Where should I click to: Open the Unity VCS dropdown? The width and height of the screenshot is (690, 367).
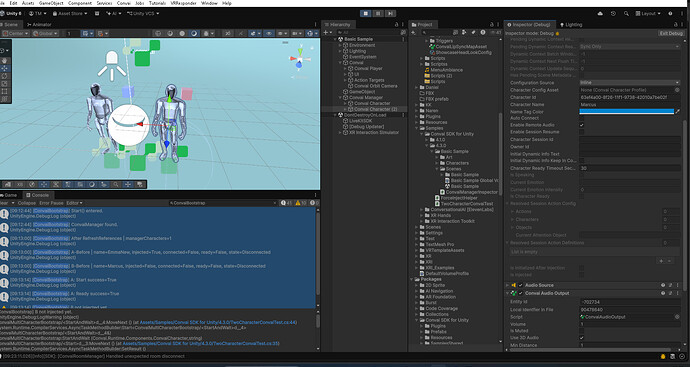[143, 14]
